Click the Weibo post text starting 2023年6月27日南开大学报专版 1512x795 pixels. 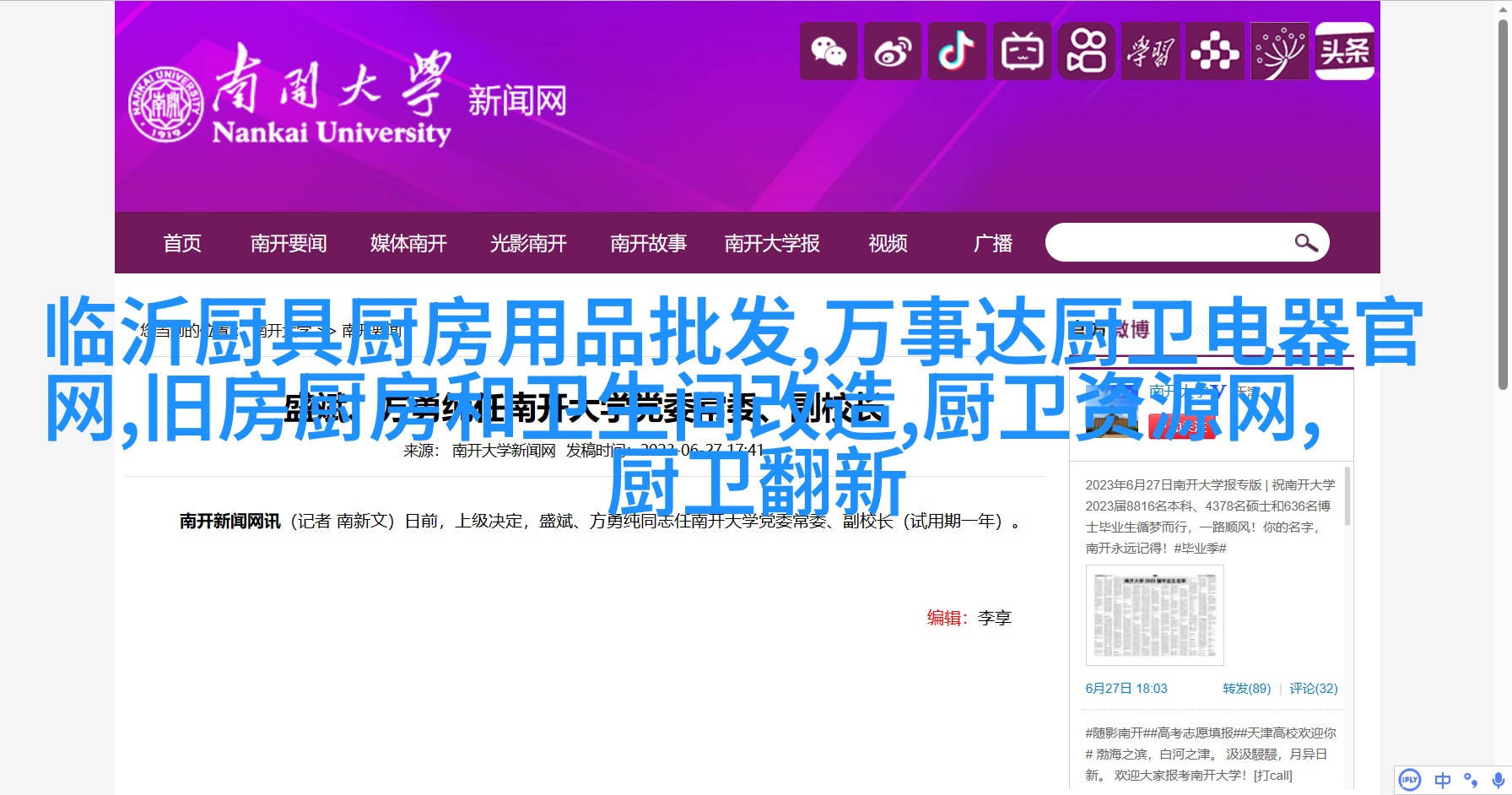click(x=1210, y=516)
